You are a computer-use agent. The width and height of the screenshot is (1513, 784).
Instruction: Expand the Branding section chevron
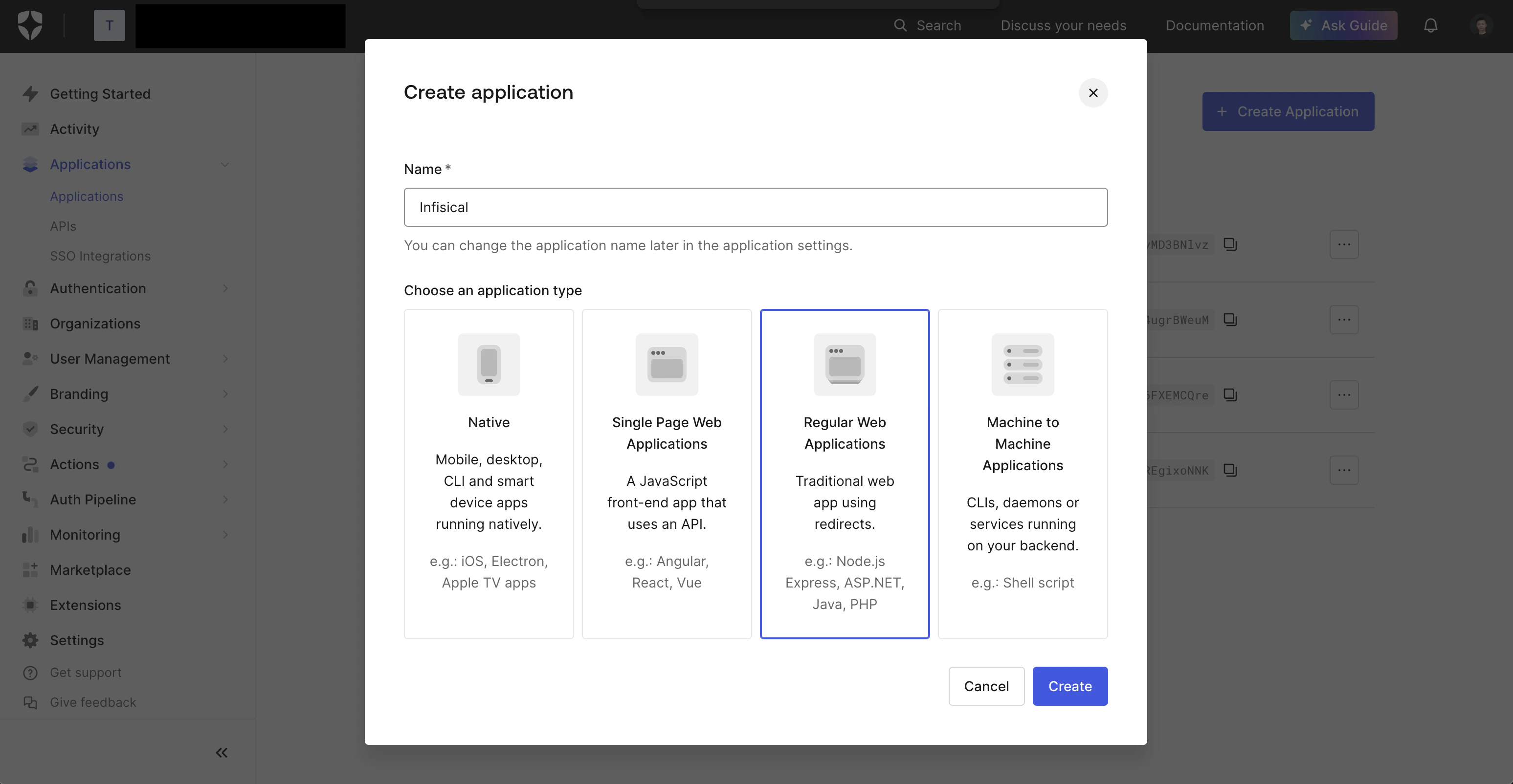pos(225,394)
